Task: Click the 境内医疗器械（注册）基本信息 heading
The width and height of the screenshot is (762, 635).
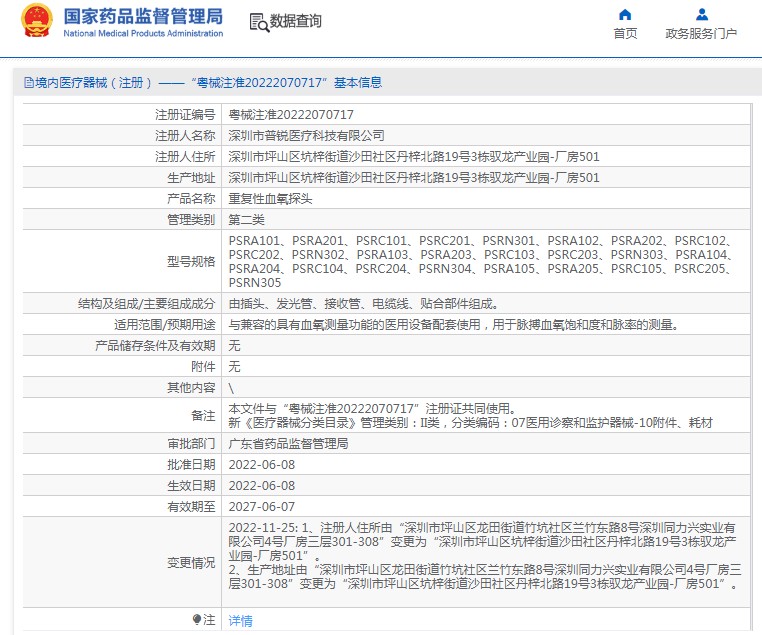Action: (203, 83)
